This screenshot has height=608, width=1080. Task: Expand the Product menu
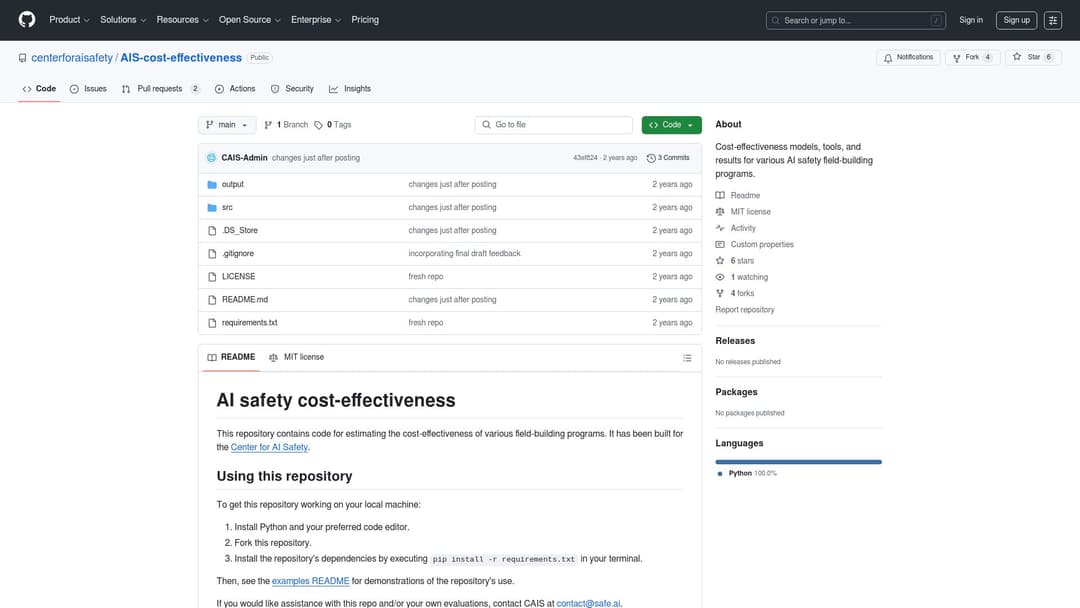pos(69,20)
